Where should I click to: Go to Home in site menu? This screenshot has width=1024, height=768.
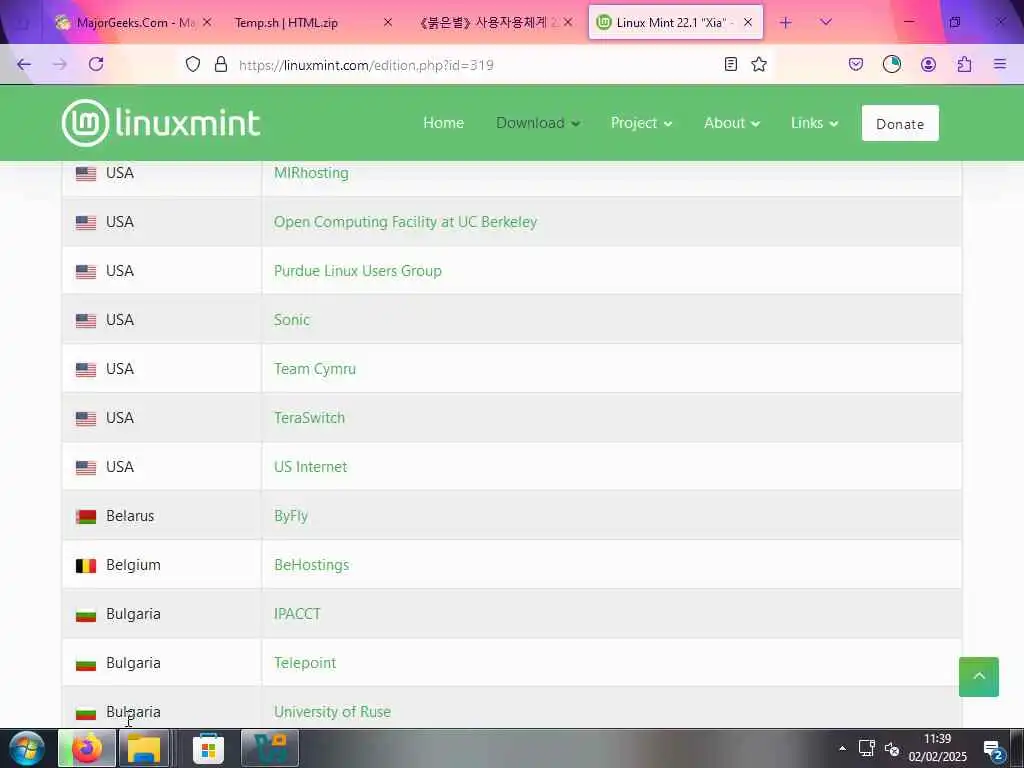[443, 123]
